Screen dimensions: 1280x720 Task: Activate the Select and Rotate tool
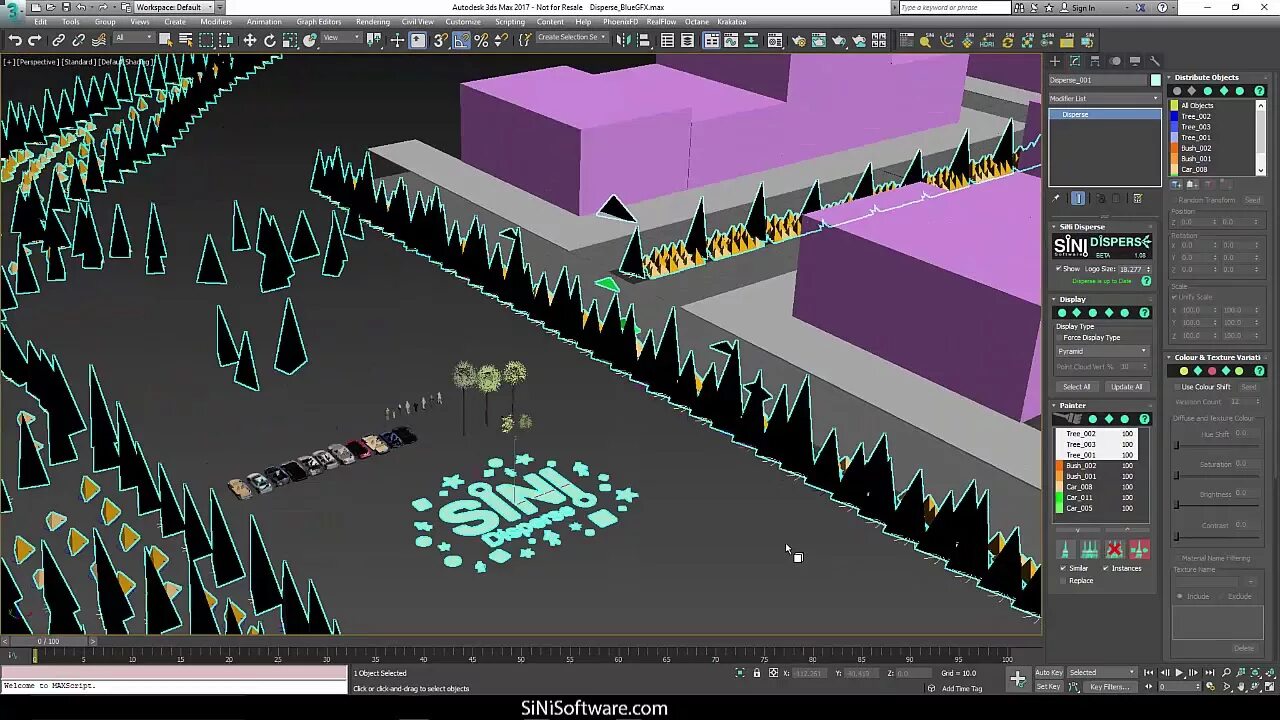(x=269, y=40)
